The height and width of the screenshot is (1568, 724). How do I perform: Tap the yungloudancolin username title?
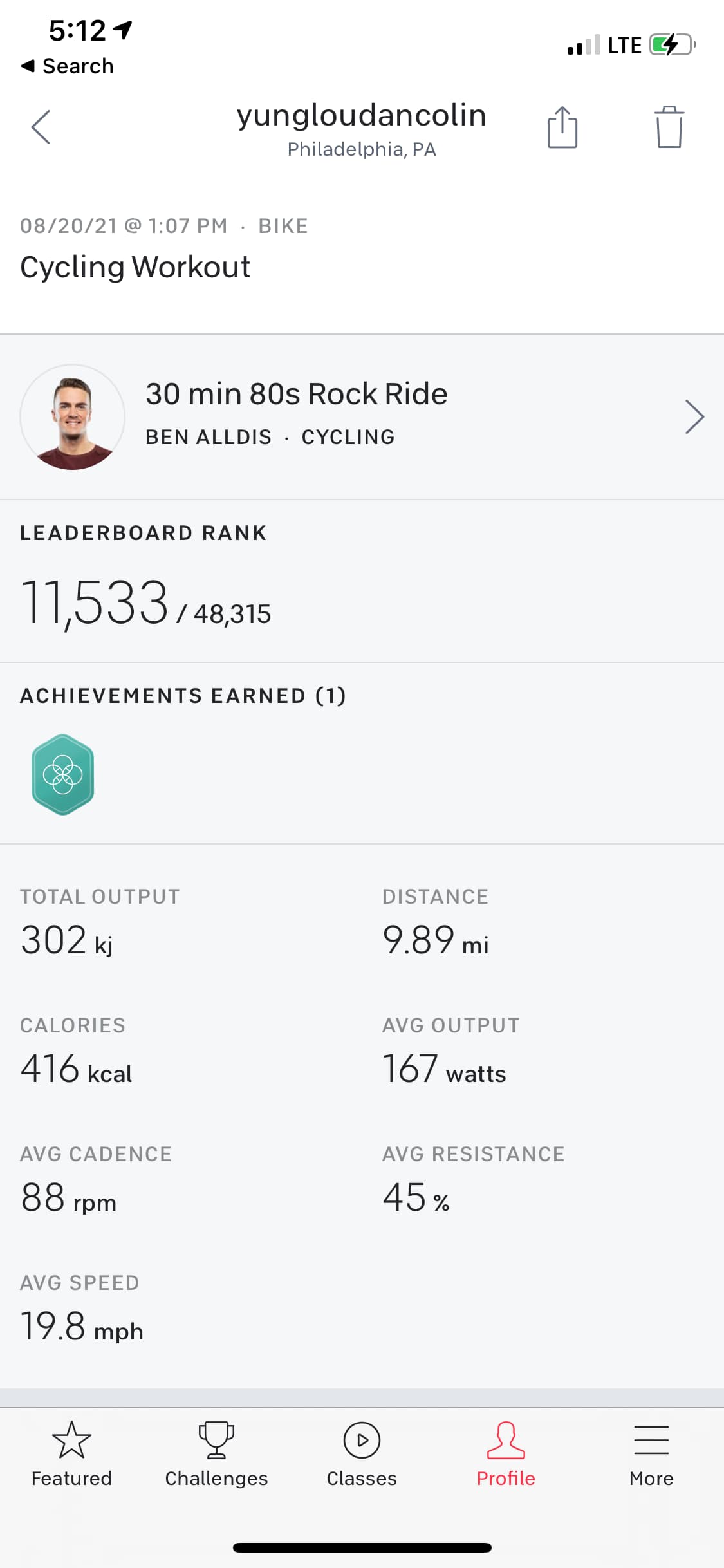tap(361, 115)
